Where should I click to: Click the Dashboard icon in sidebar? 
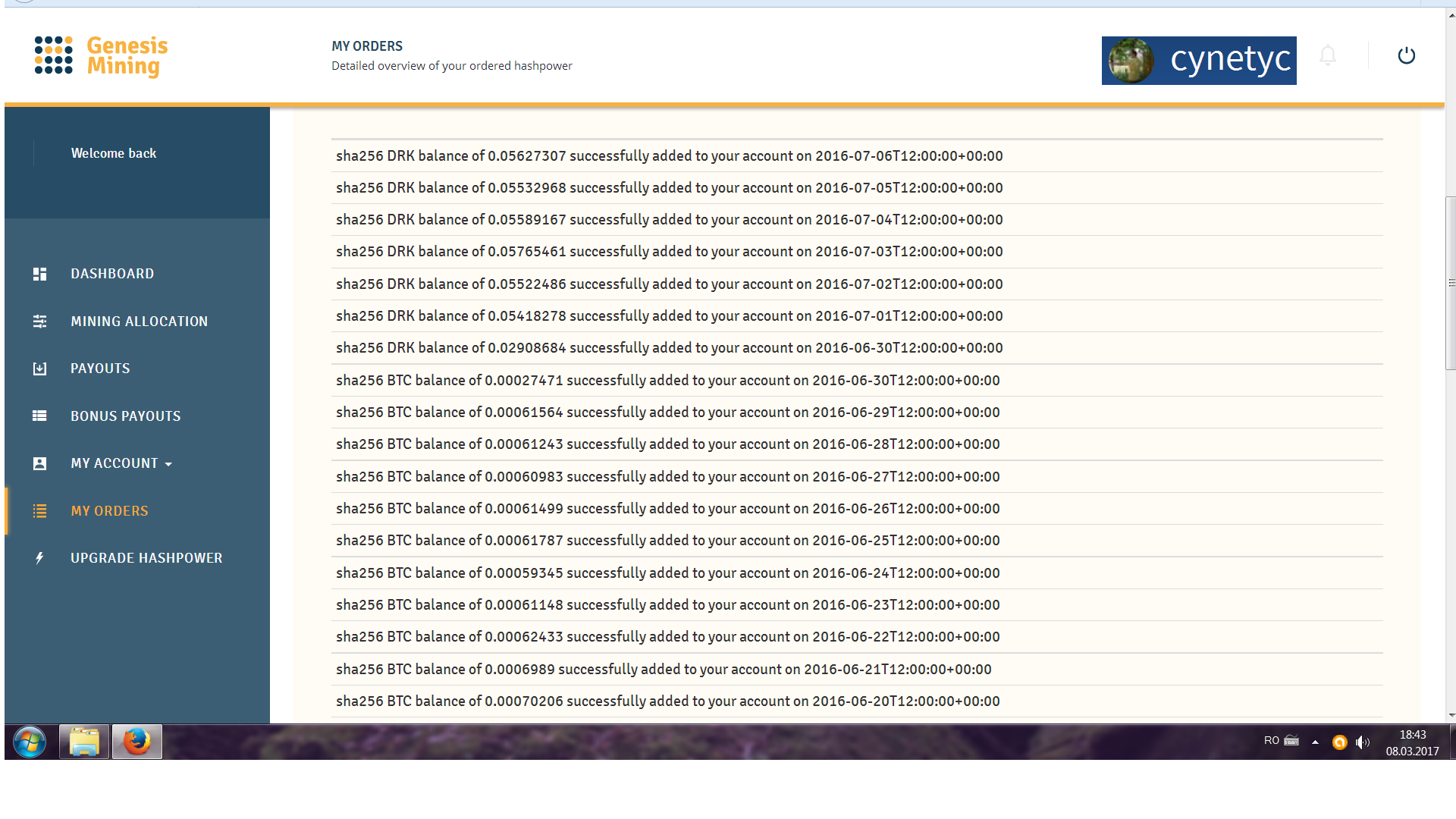(x=40, y=273)
